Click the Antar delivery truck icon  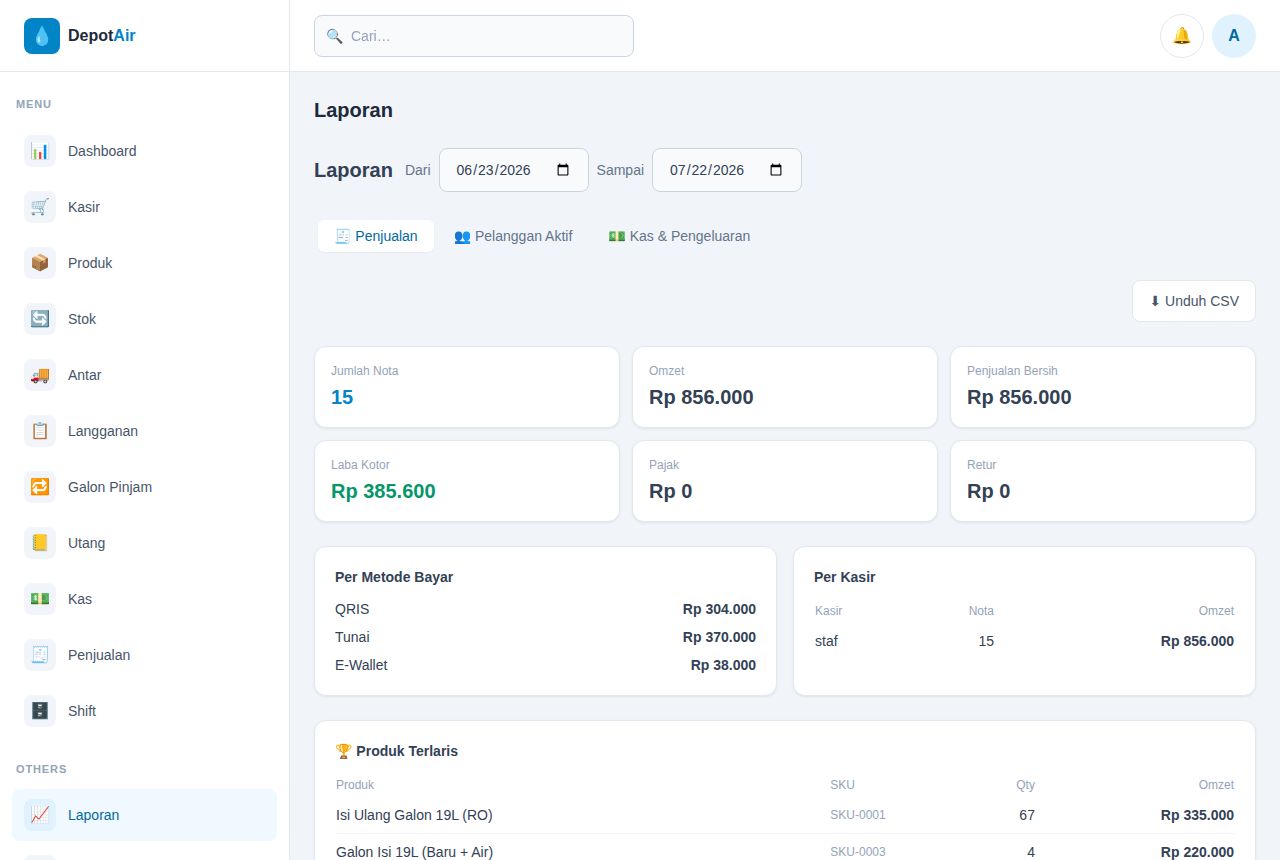[x=40, y=375]
